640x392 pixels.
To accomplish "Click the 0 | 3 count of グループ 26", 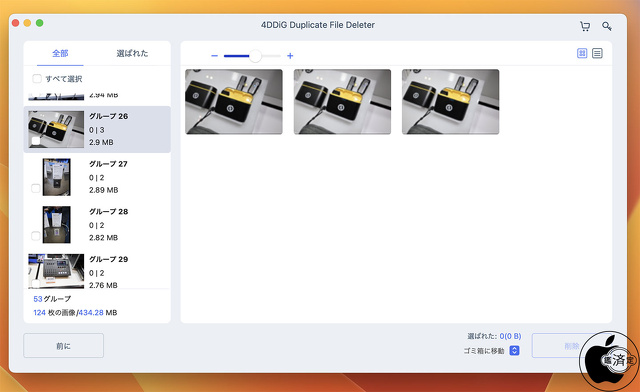I will tap(97, 130).
